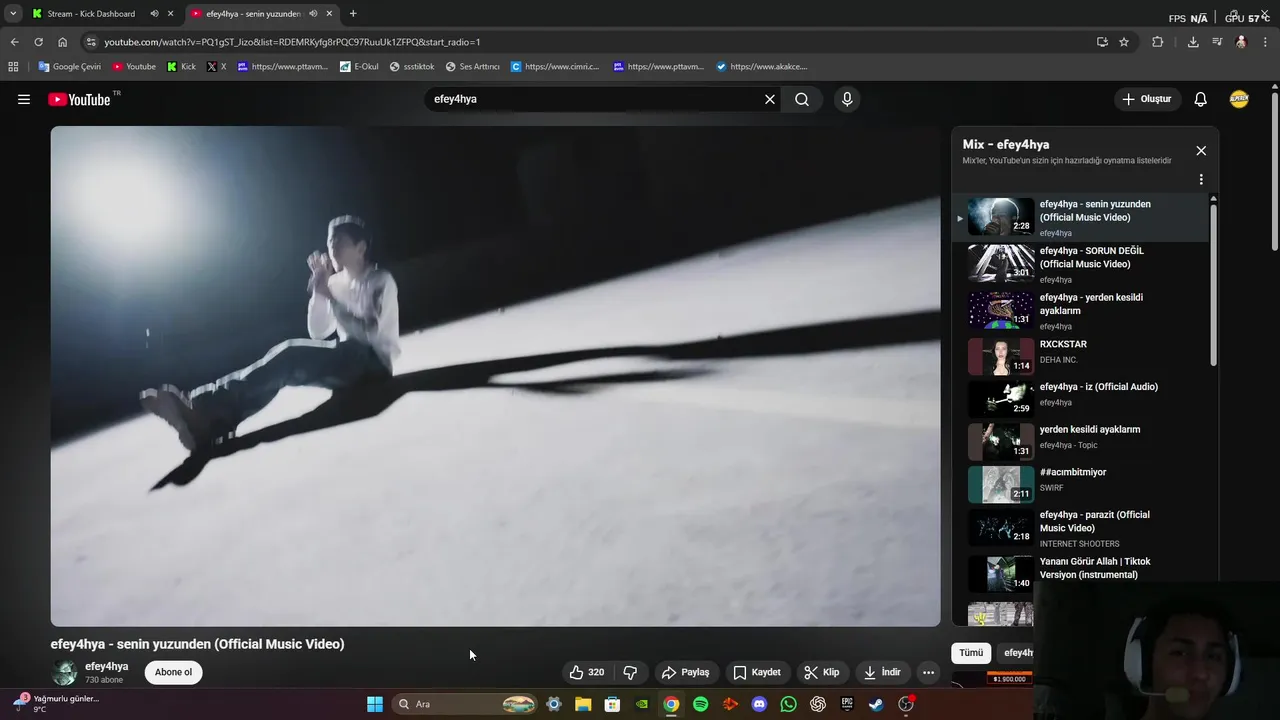Mute the YouTube tab audio

point(313,14)
